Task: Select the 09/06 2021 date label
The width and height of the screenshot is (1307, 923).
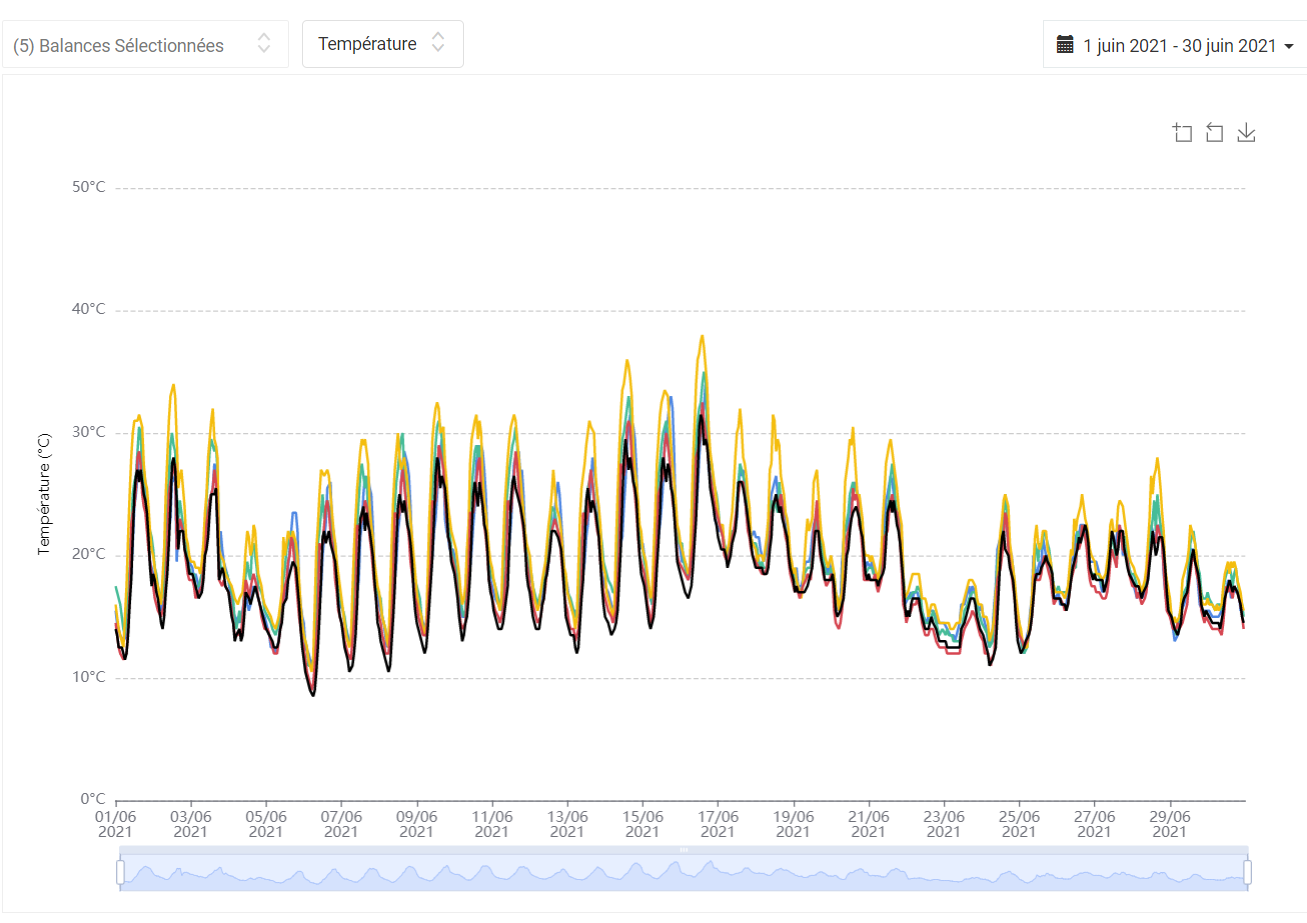Action: click(417, 823)
